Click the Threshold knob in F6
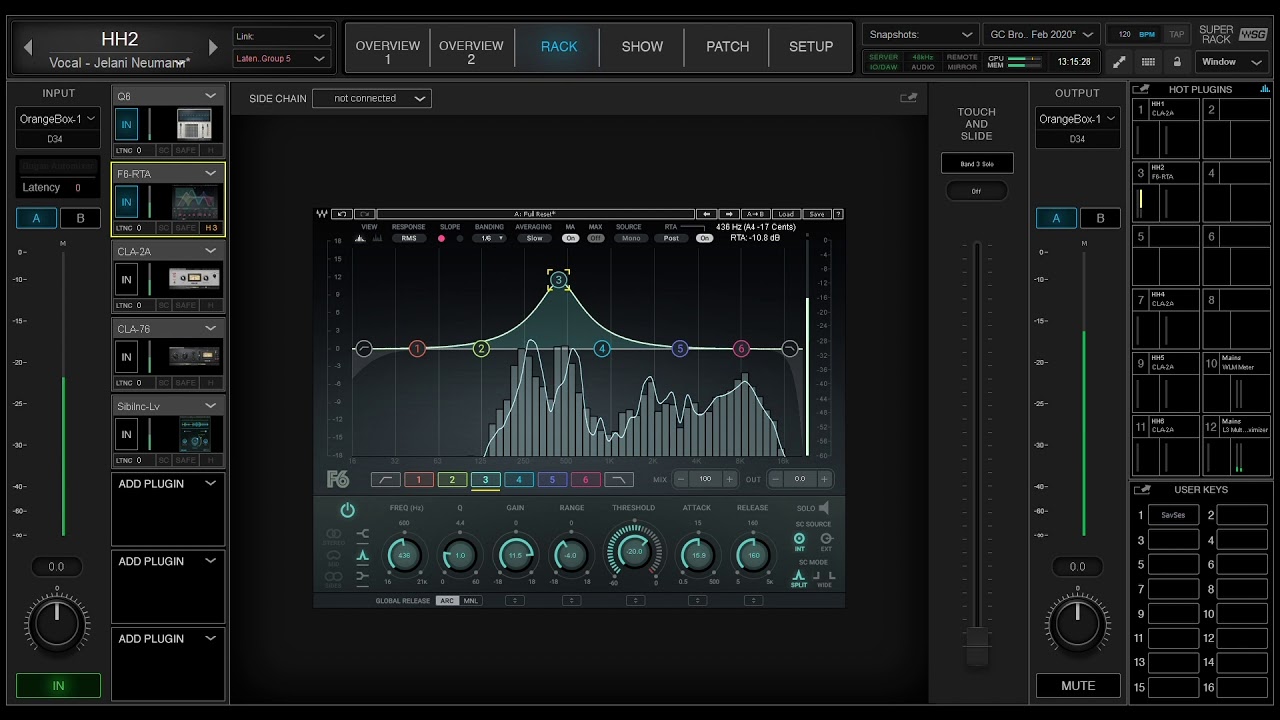The width and height of the screenshot is (1280, 720). (x=634, y=551)
